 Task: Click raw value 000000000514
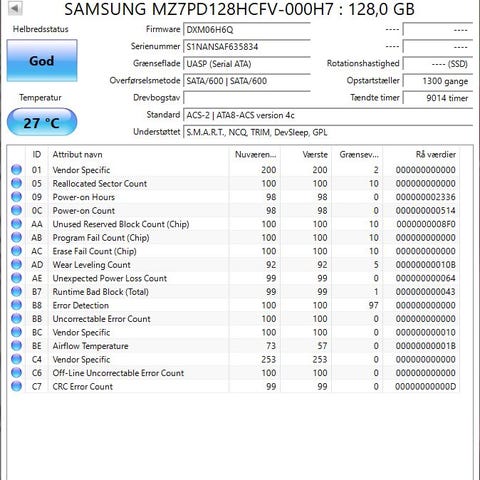[425, 211]
